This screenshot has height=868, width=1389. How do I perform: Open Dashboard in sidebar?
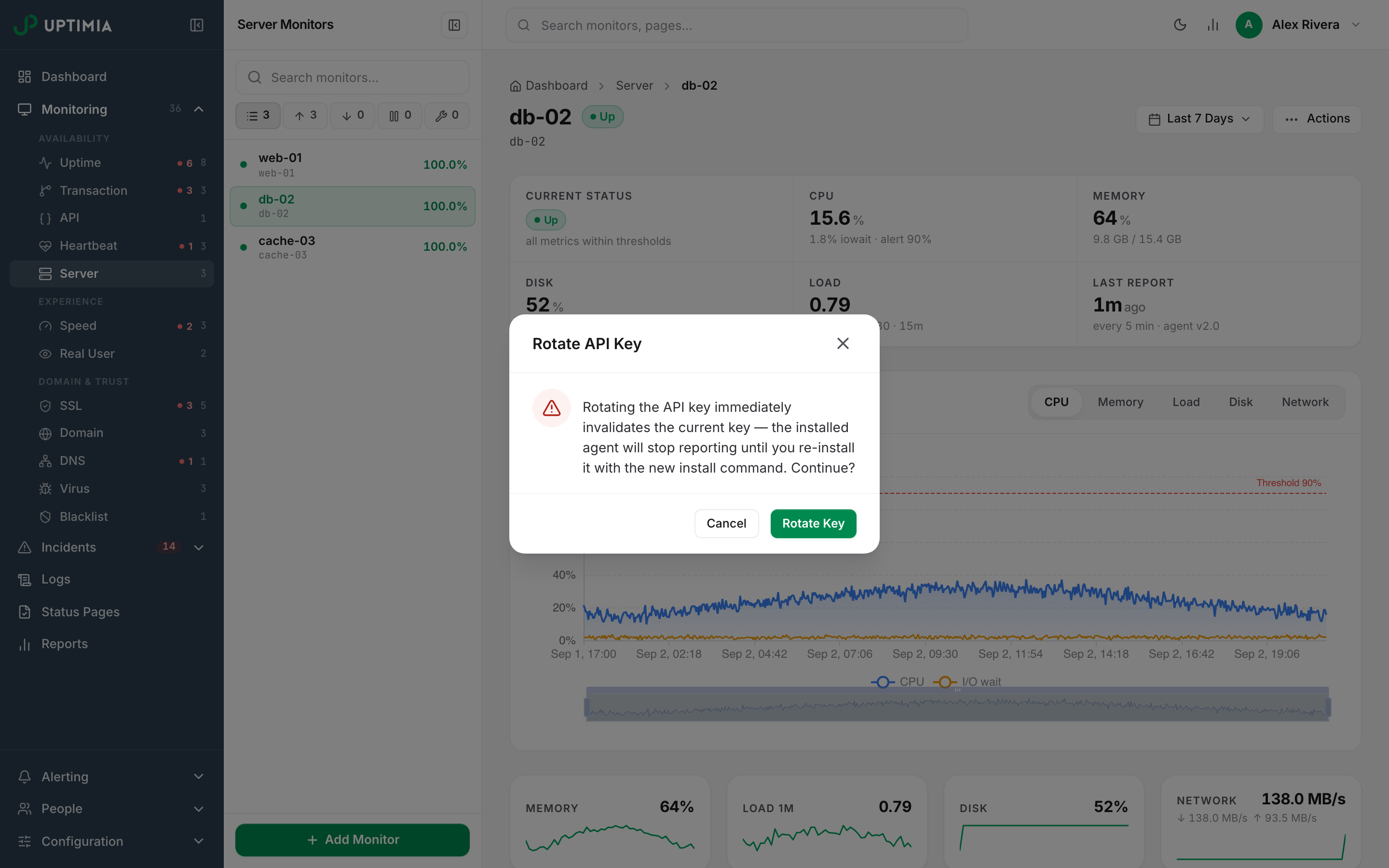coord(112,76)
